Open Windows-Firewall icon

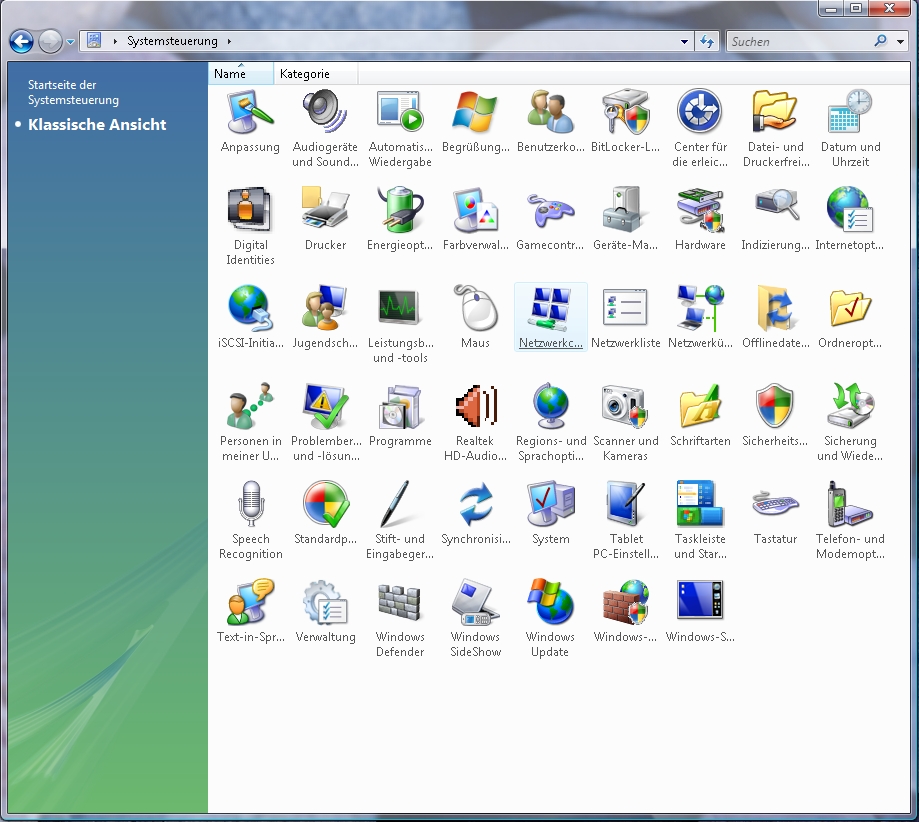pyautogui.click(x=625, y=601)
